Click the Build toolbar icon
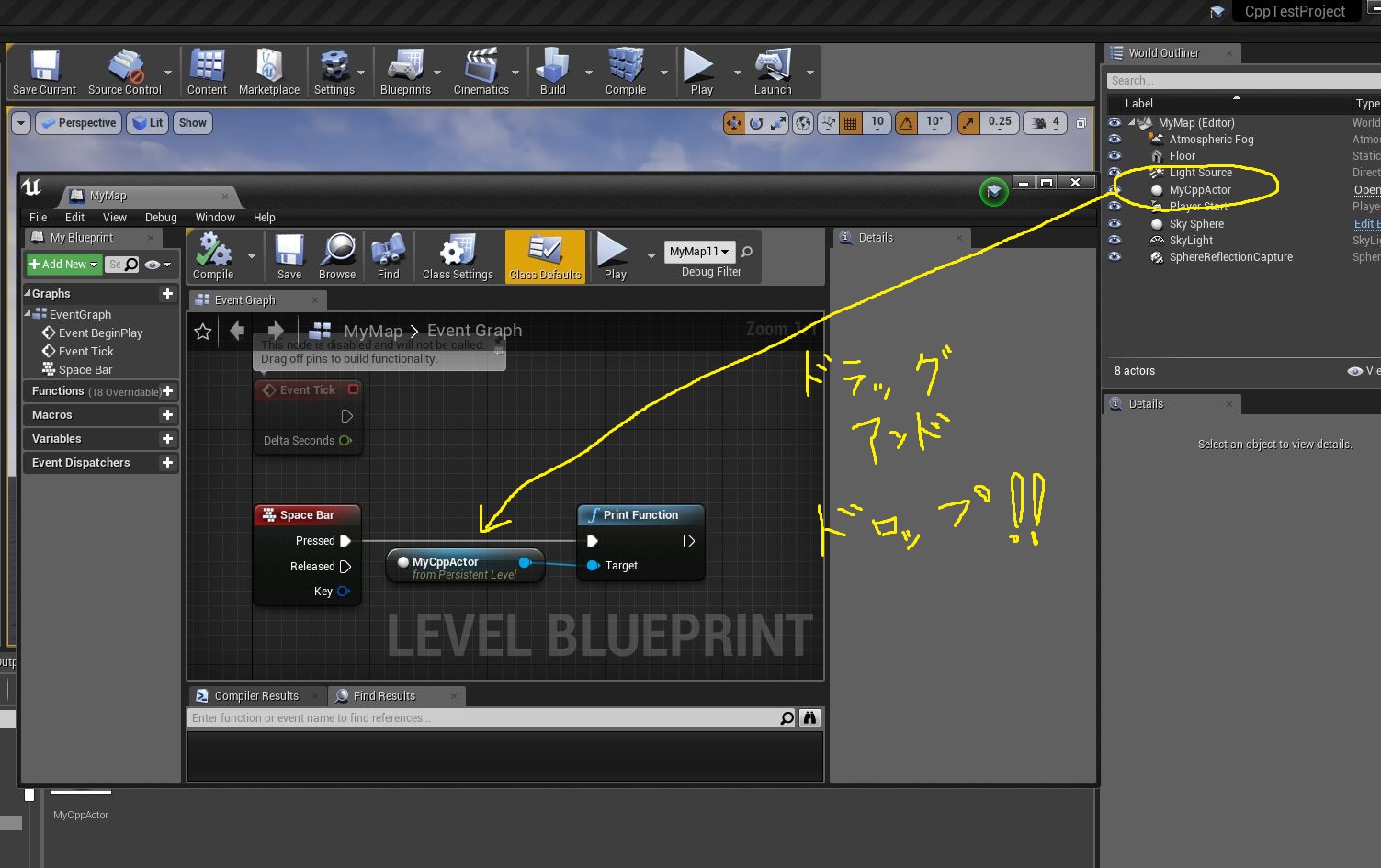Screen dimensions: 1381x868 coord(553,73)
